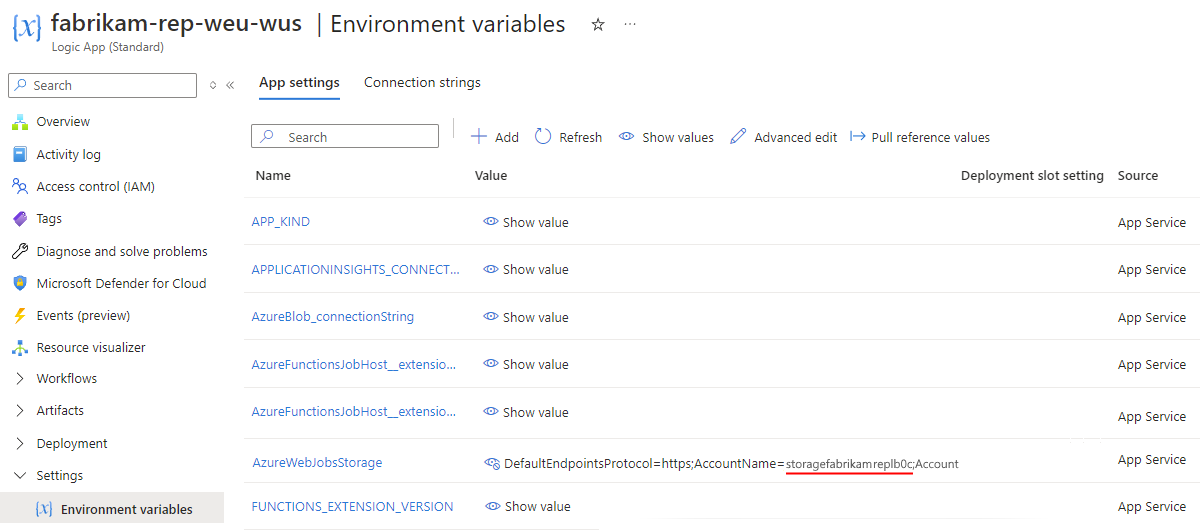Open the FUNCTIONS_EXTENSION_VERSION setting
This screenshot has height=530, width=1200.
(x=352, y=506)
